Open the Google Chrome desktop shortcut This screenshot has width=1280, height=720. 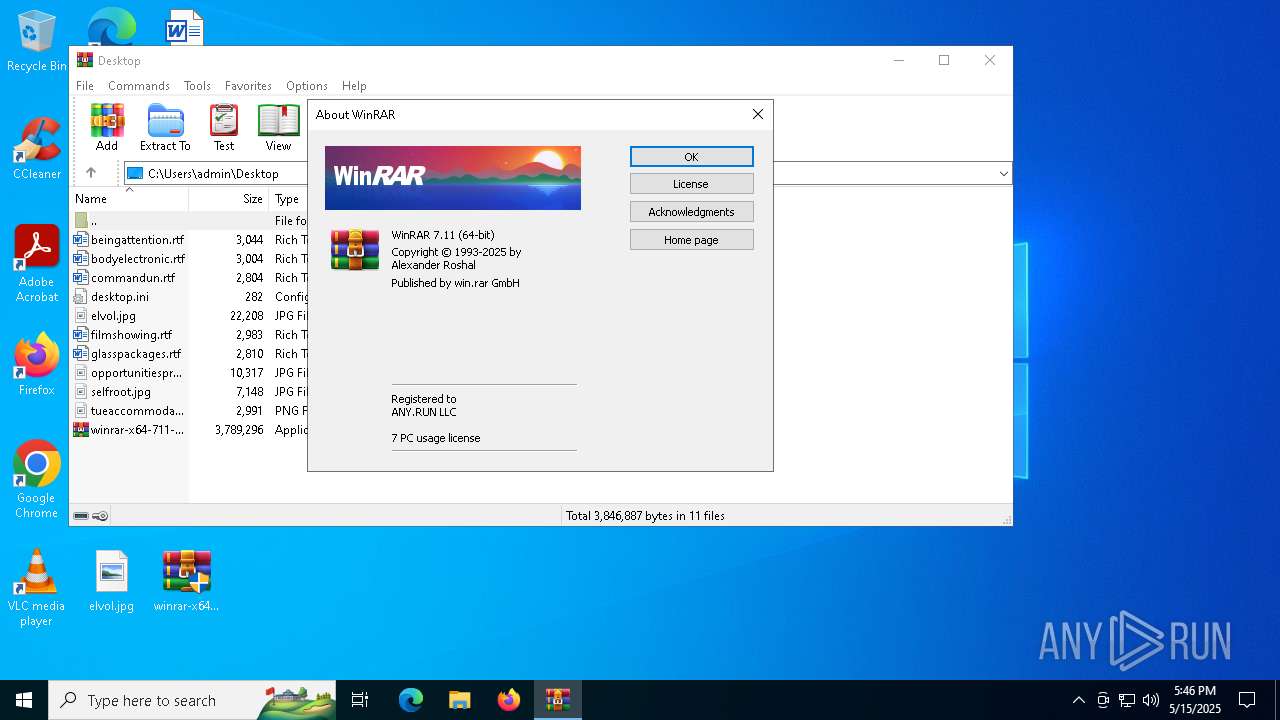click(x=37, y=480)
